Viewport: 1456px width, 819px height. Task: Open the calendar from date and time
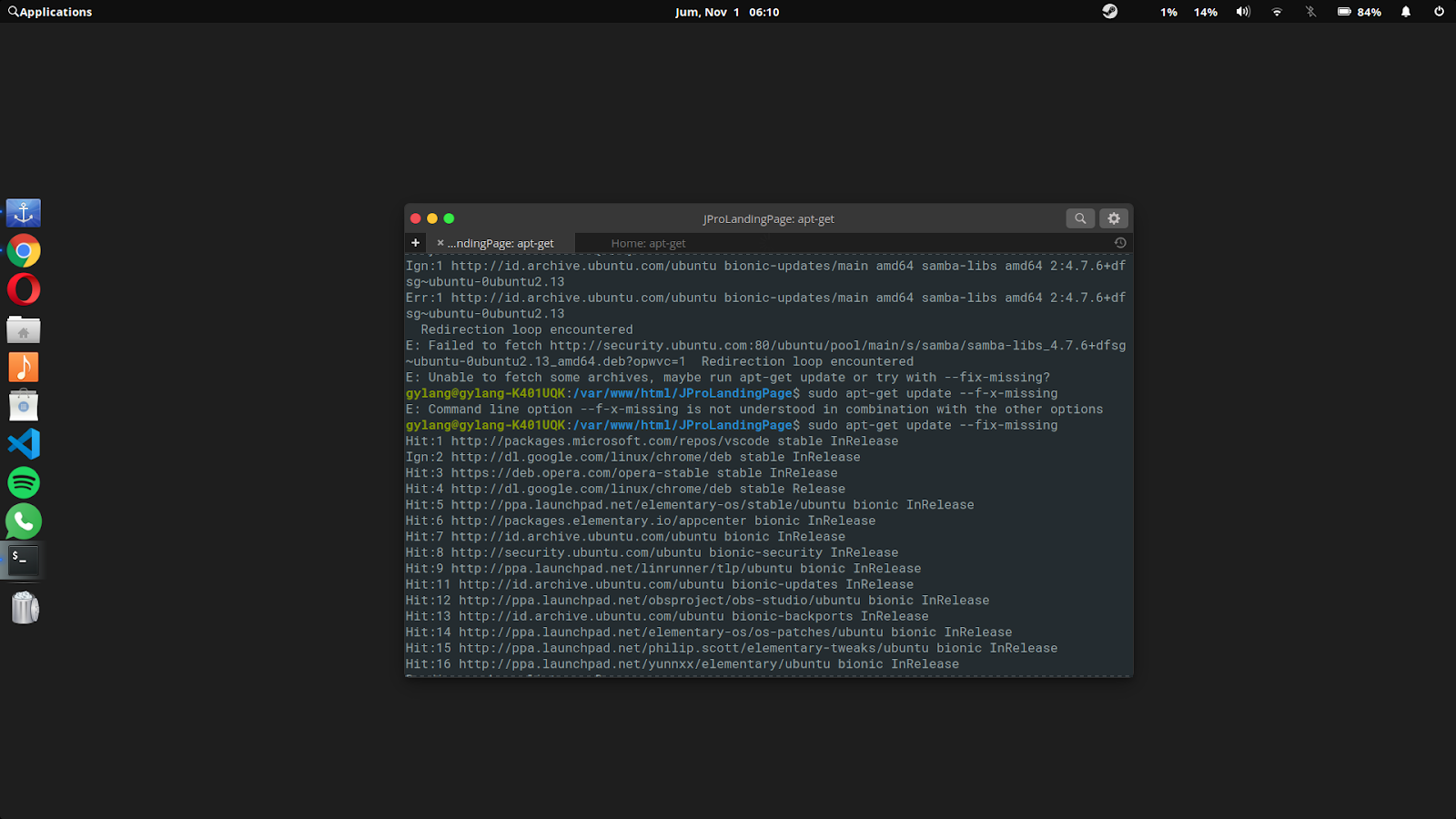coord(727,12)
